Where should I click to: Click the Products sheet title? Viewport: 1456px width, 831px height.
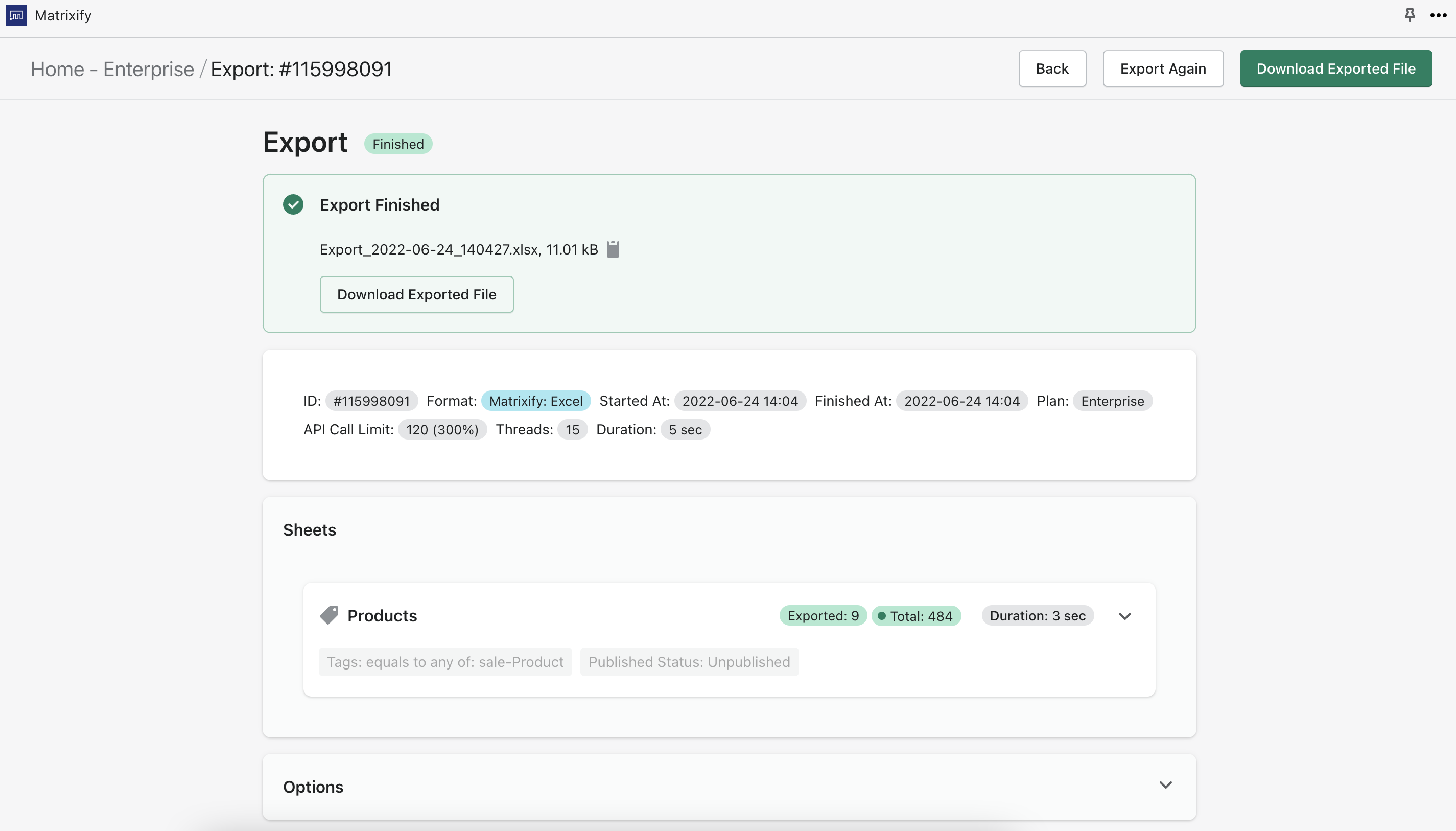[382, 615]
